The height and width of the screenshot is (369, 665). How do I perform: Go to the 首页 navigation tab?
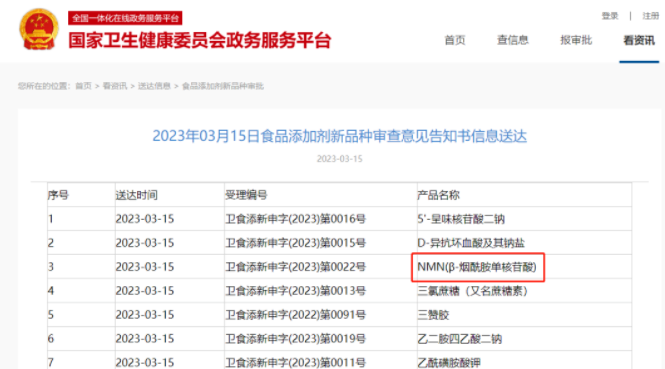[455, 40]
